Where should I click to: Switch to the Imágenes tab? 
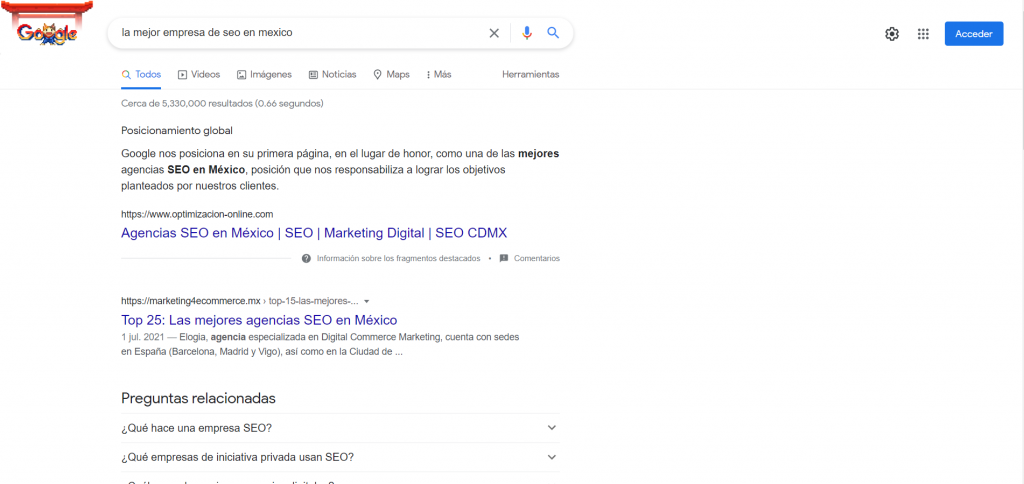pos(264,74)
